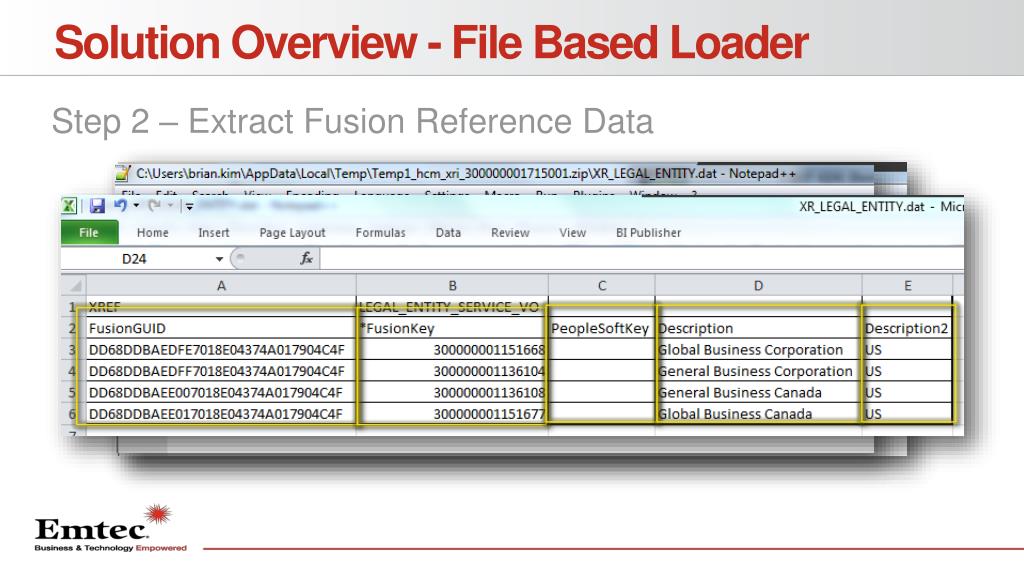
Task: Click the Notepad++ icon in its title bar
Action: pyautogui.click(x=123, y=173)
